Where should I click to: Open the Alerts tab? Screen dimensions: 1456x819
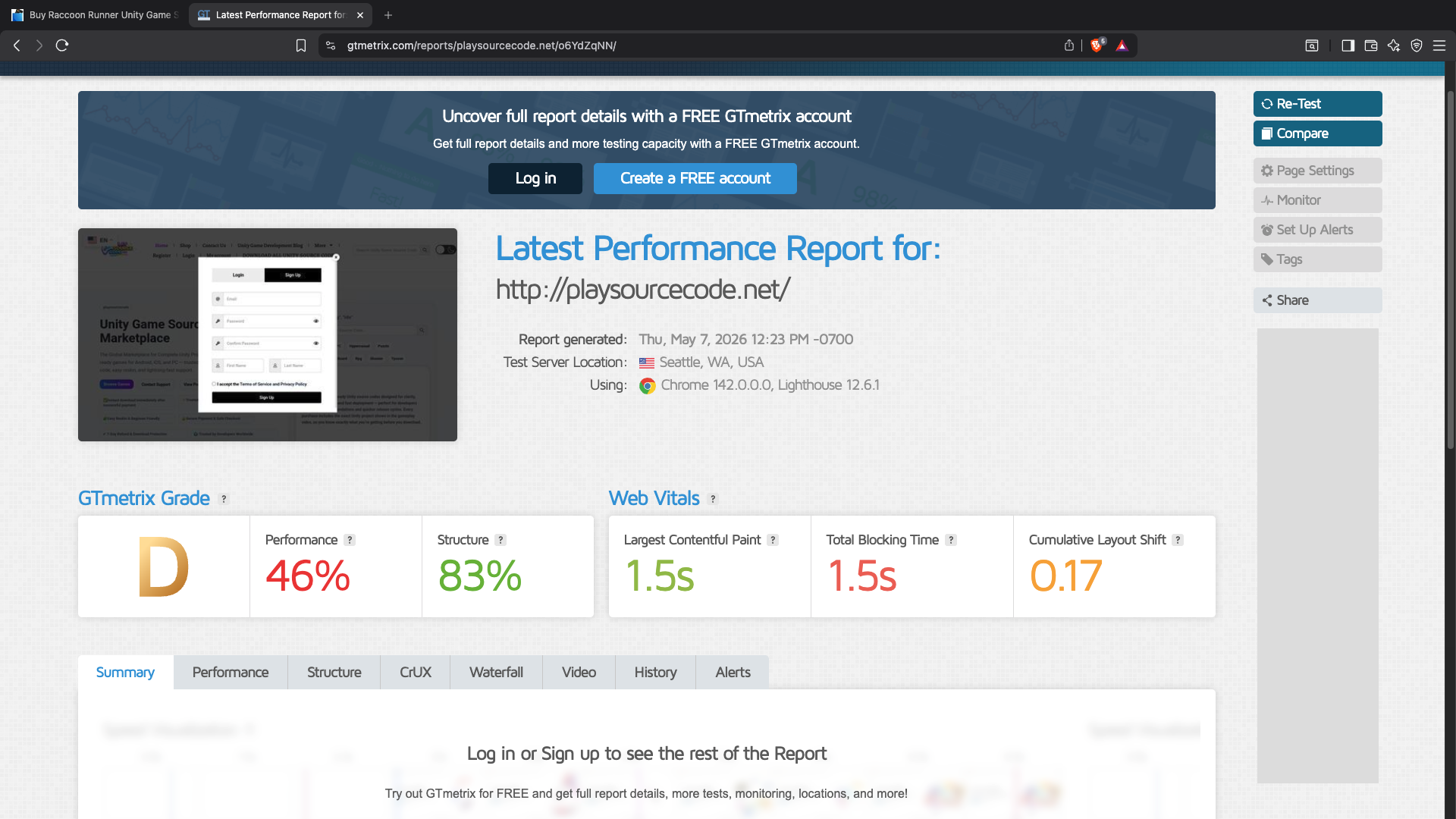tap(733, 673)
